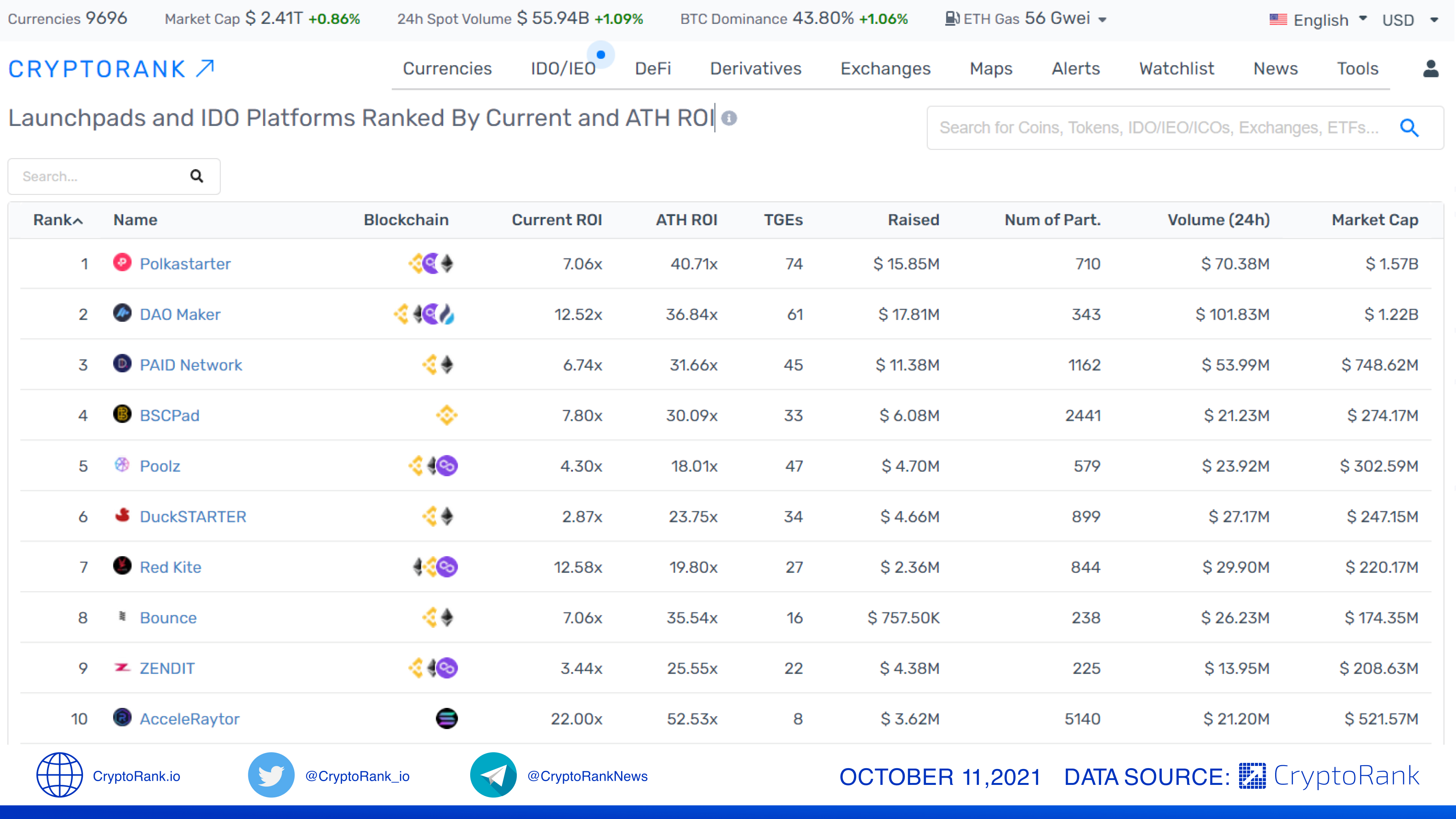Click the @CryptoRankNews Telegram handle
The image size is (1456, 819).
tap(587, 776)
